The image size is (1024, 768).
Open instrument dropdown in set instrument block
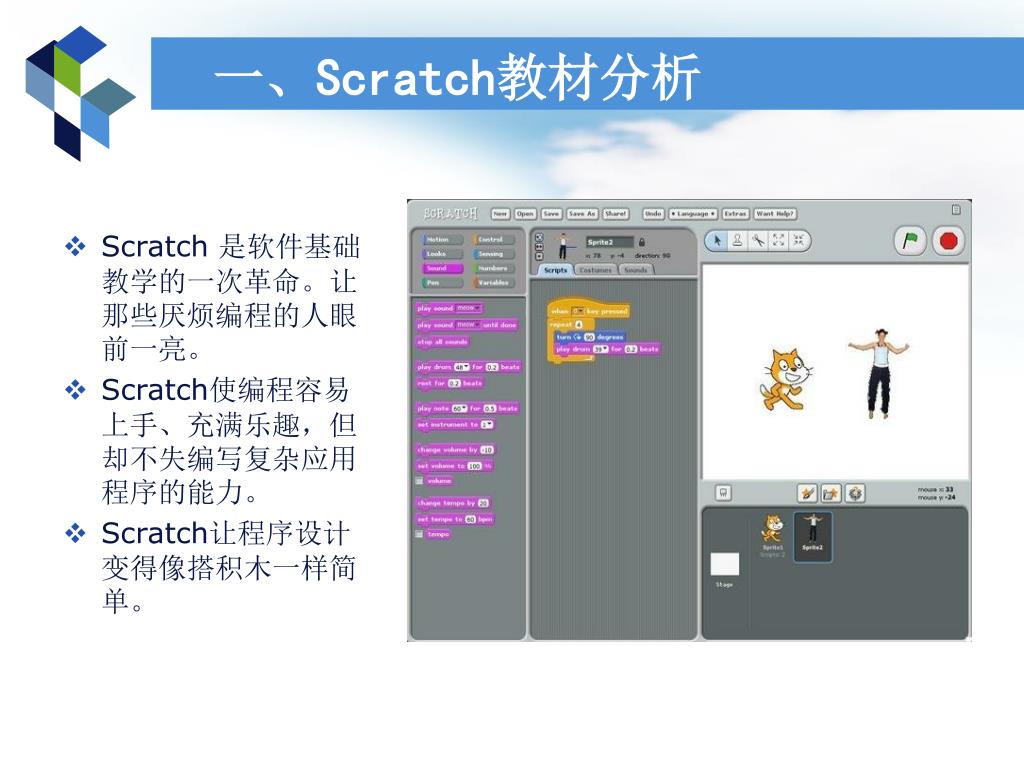point(487,424)
